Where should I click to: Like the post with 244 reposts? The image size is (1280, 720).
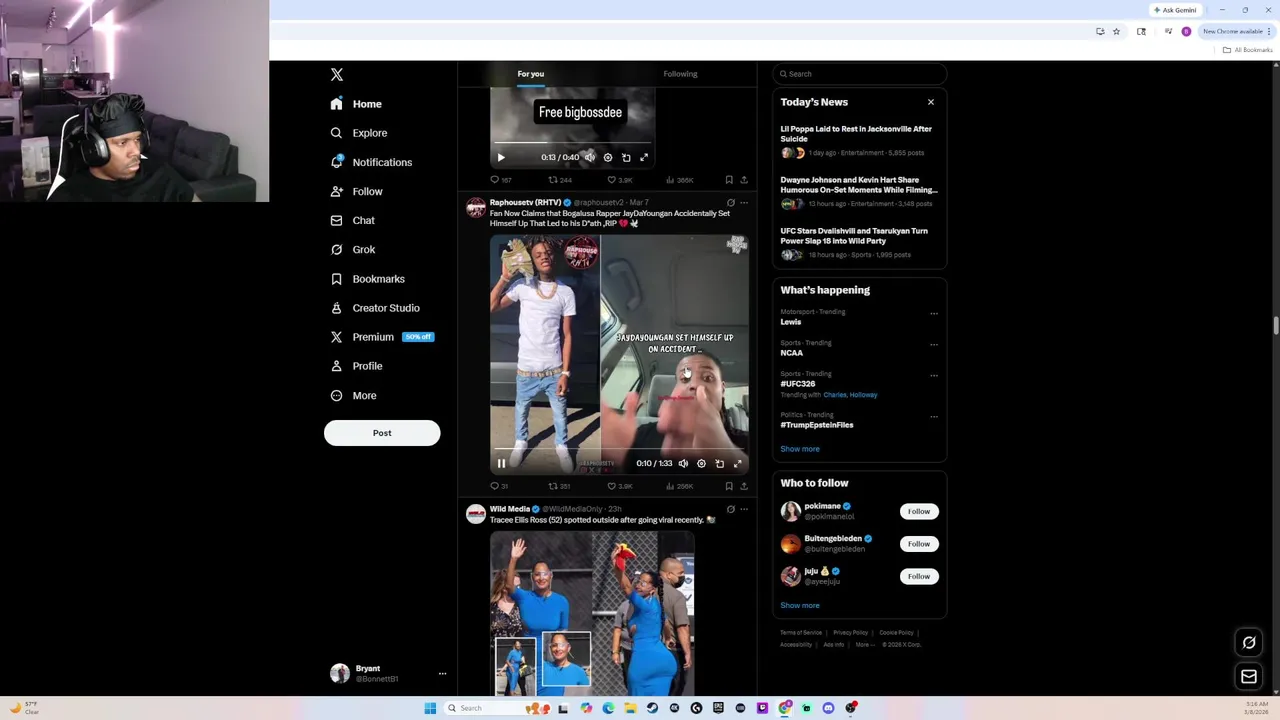coord(619,180)
